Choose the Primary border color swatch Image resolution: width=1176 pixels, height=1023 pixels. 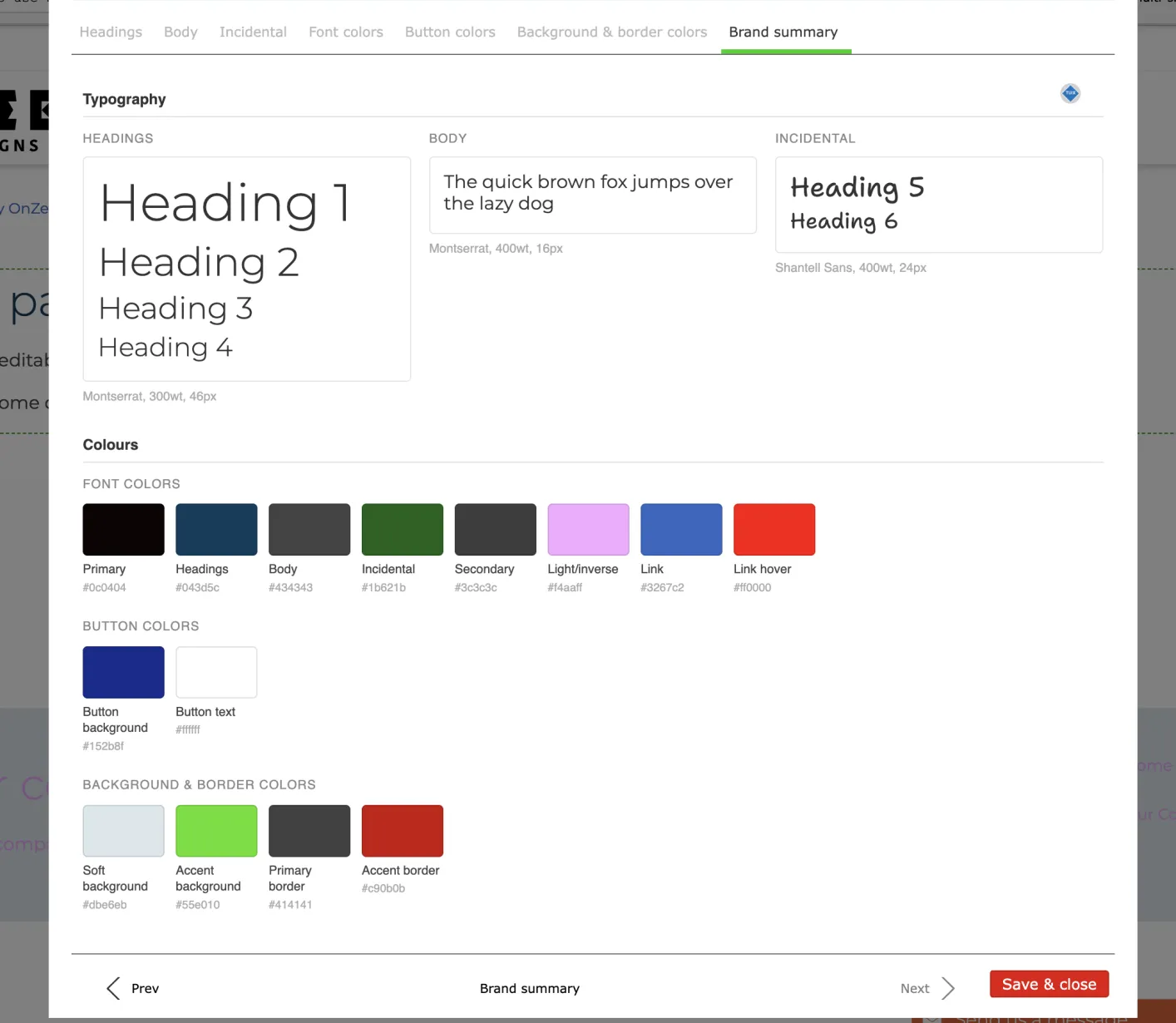click(x=309, y=831)
